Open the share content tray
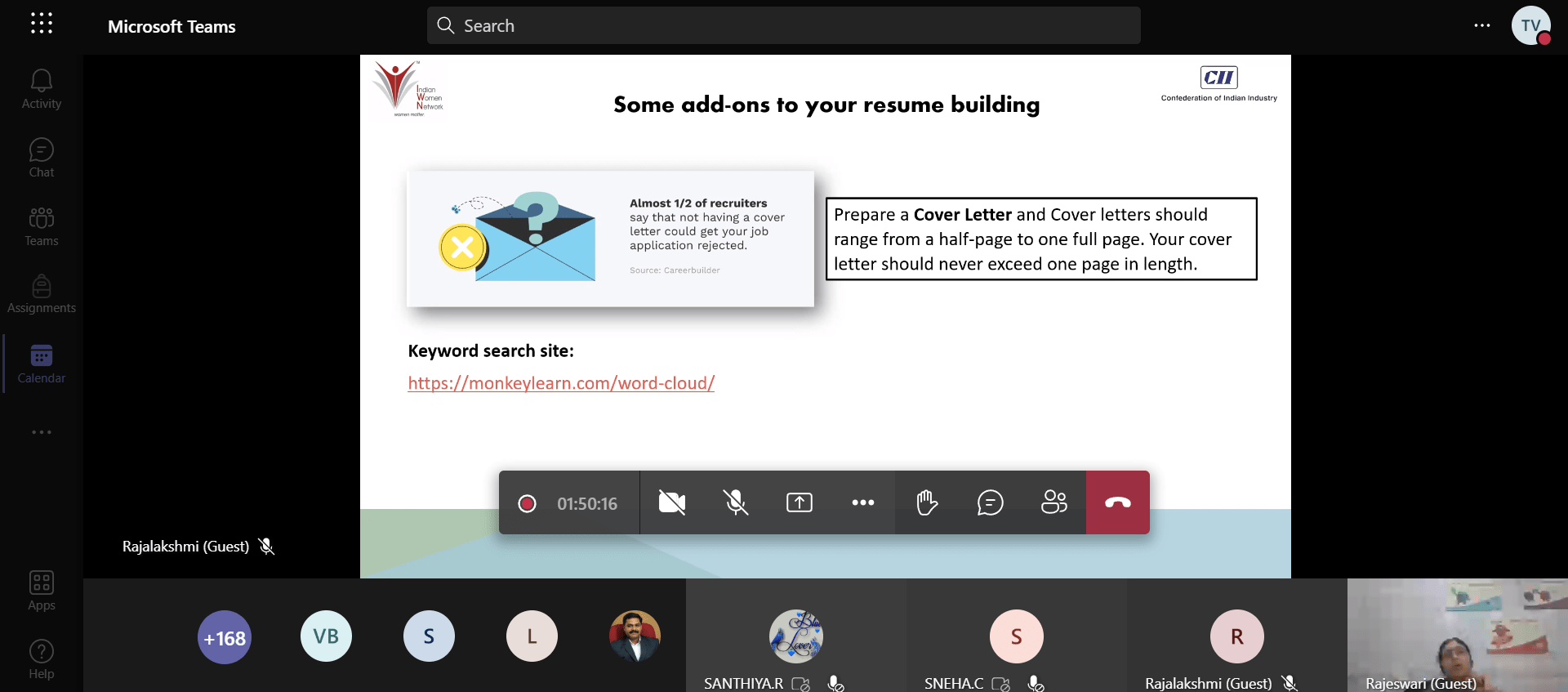Viewport: 1568px width, 692px height. 800,502
